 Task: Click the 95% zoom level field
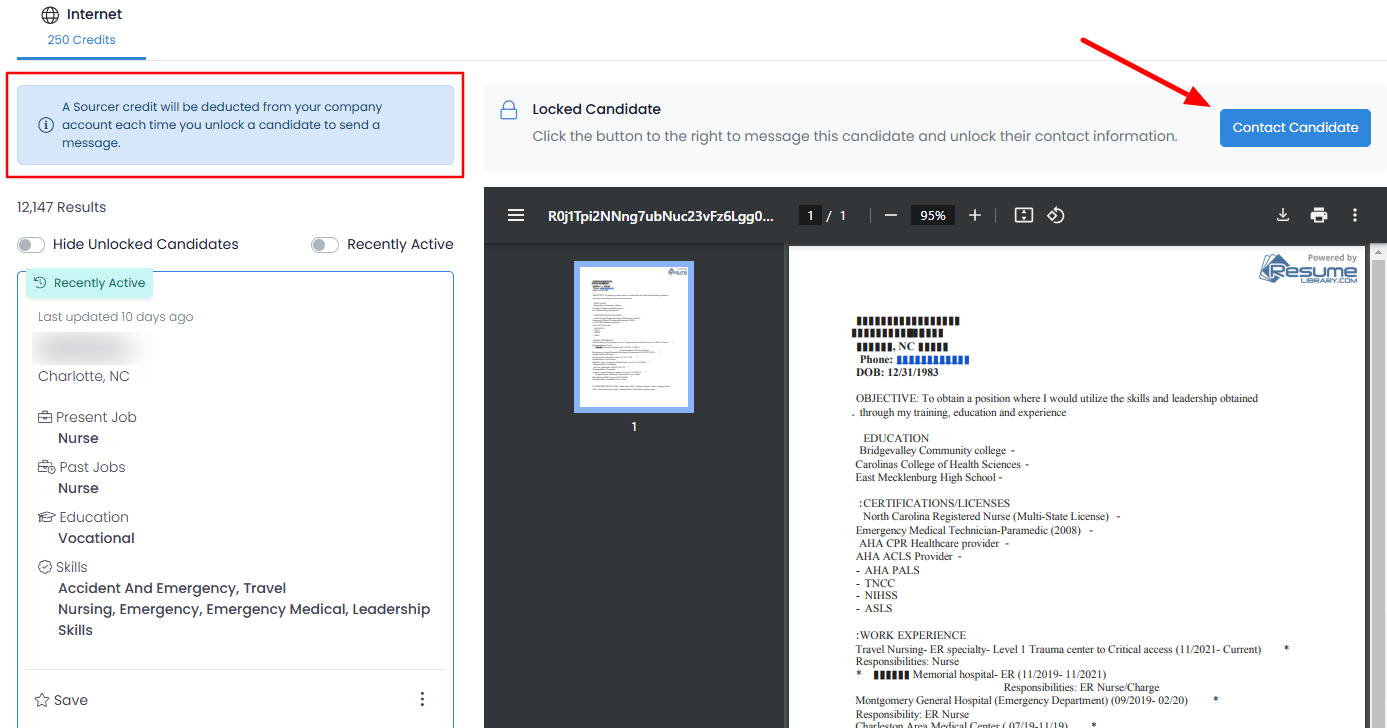tap(932, 215)
